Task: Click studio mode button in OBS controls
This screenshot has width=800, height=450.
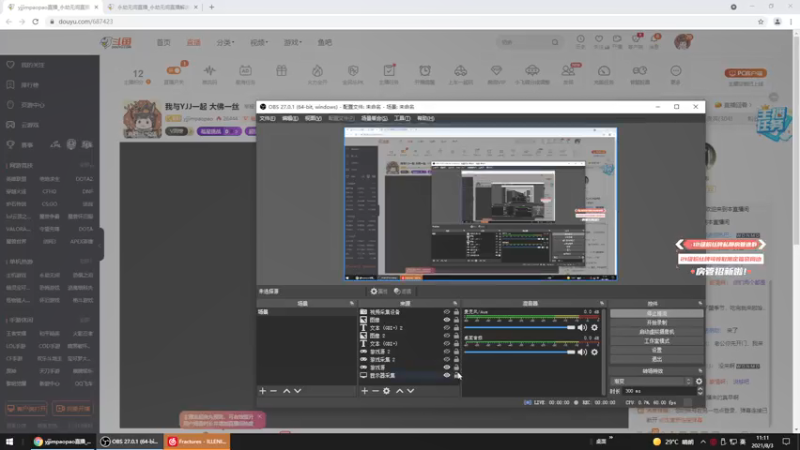Action: coord(657,341)
